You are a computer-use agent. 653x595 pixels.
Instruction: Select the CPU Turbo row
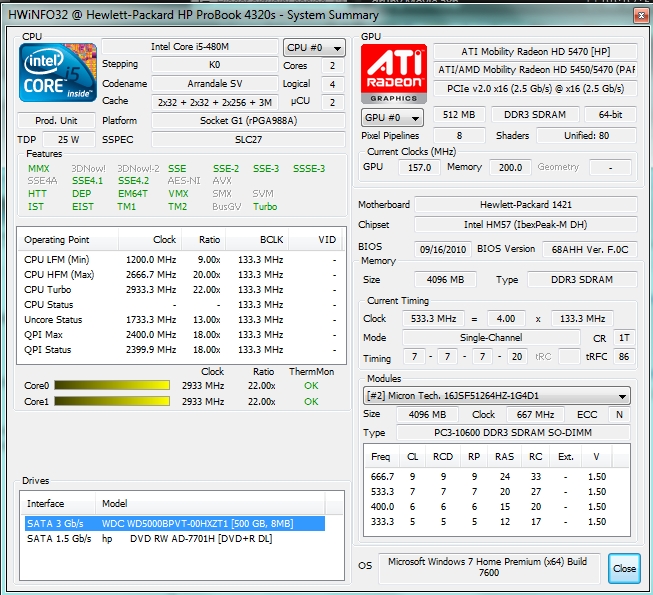181,290
